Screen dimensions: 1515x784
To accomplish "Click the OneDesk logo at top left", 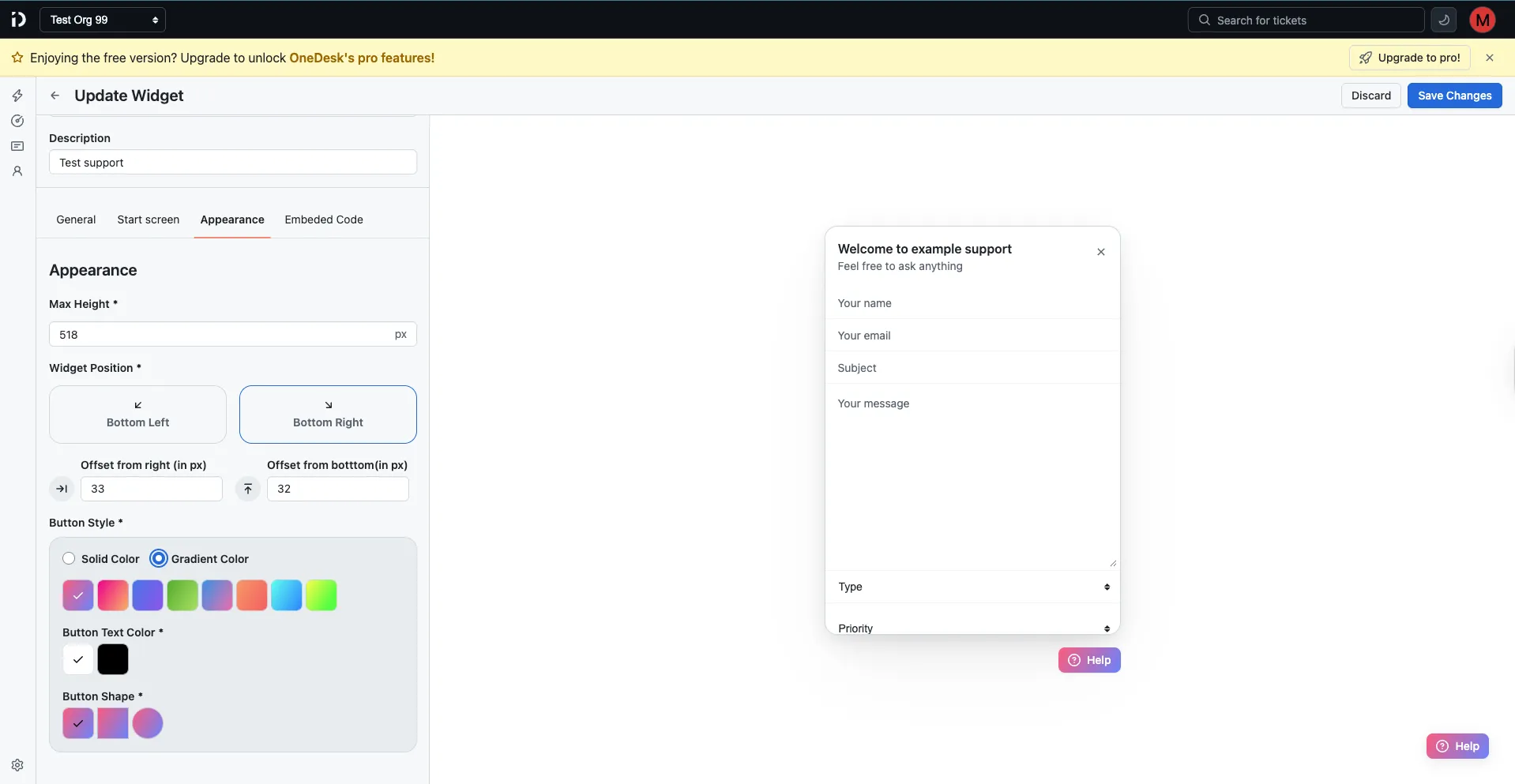I will pos(18,19).
